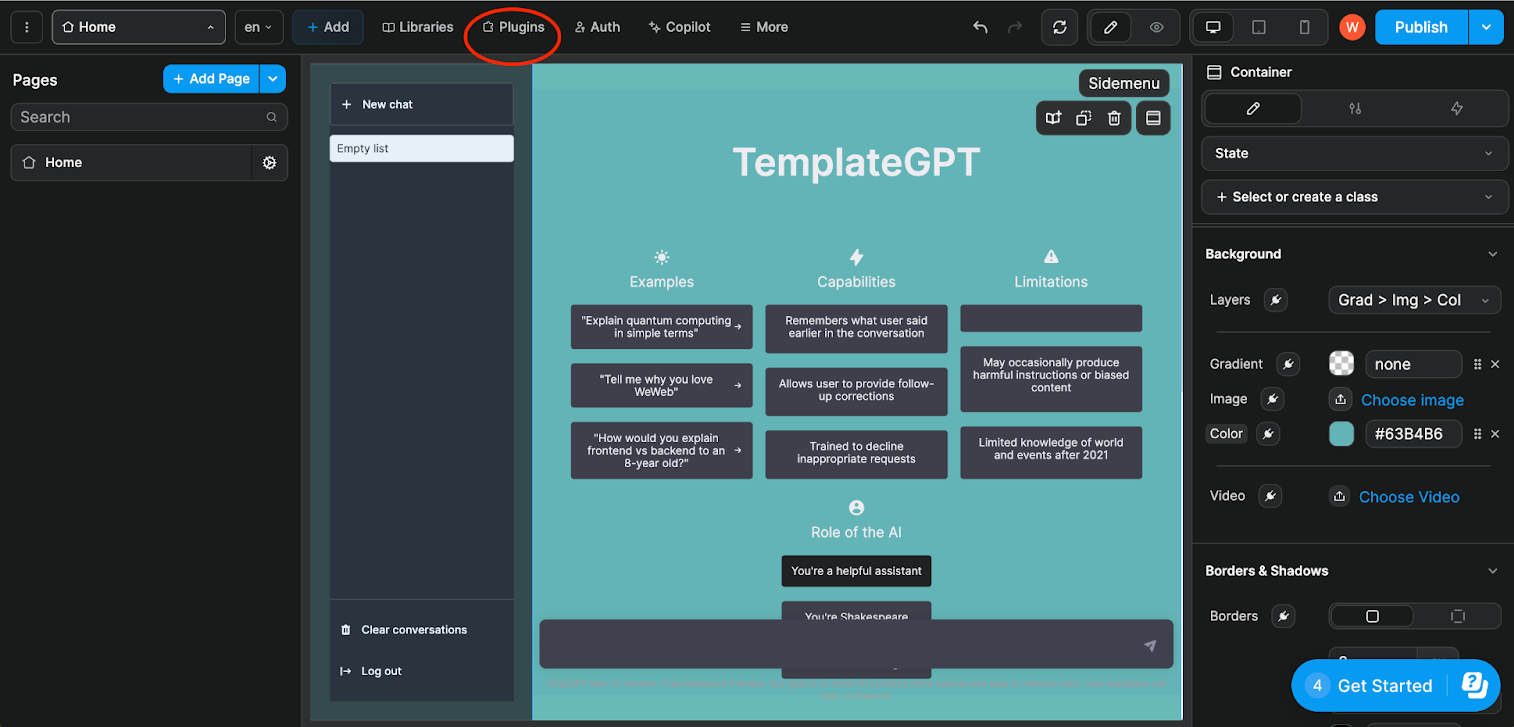This screenshot has height=727, width=1514.
Task: Refresh the project using the sync icon
Action: pyautogui.click(x=1060, y=27)
